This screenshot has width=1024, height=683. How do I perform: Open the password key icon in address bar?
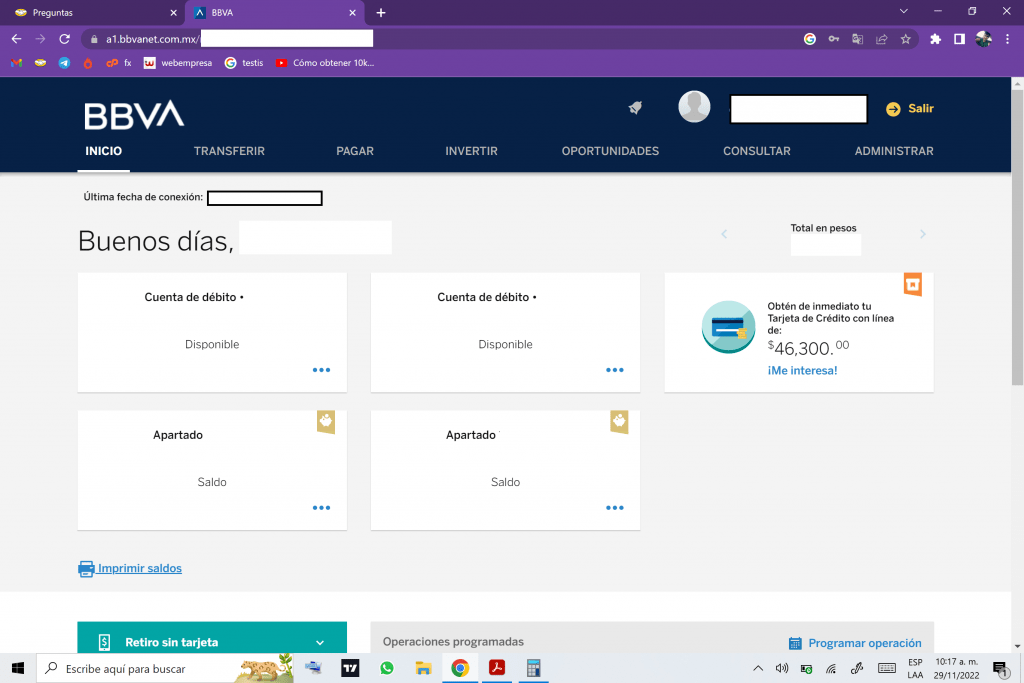pyautogui.click(x=834, y=39)
